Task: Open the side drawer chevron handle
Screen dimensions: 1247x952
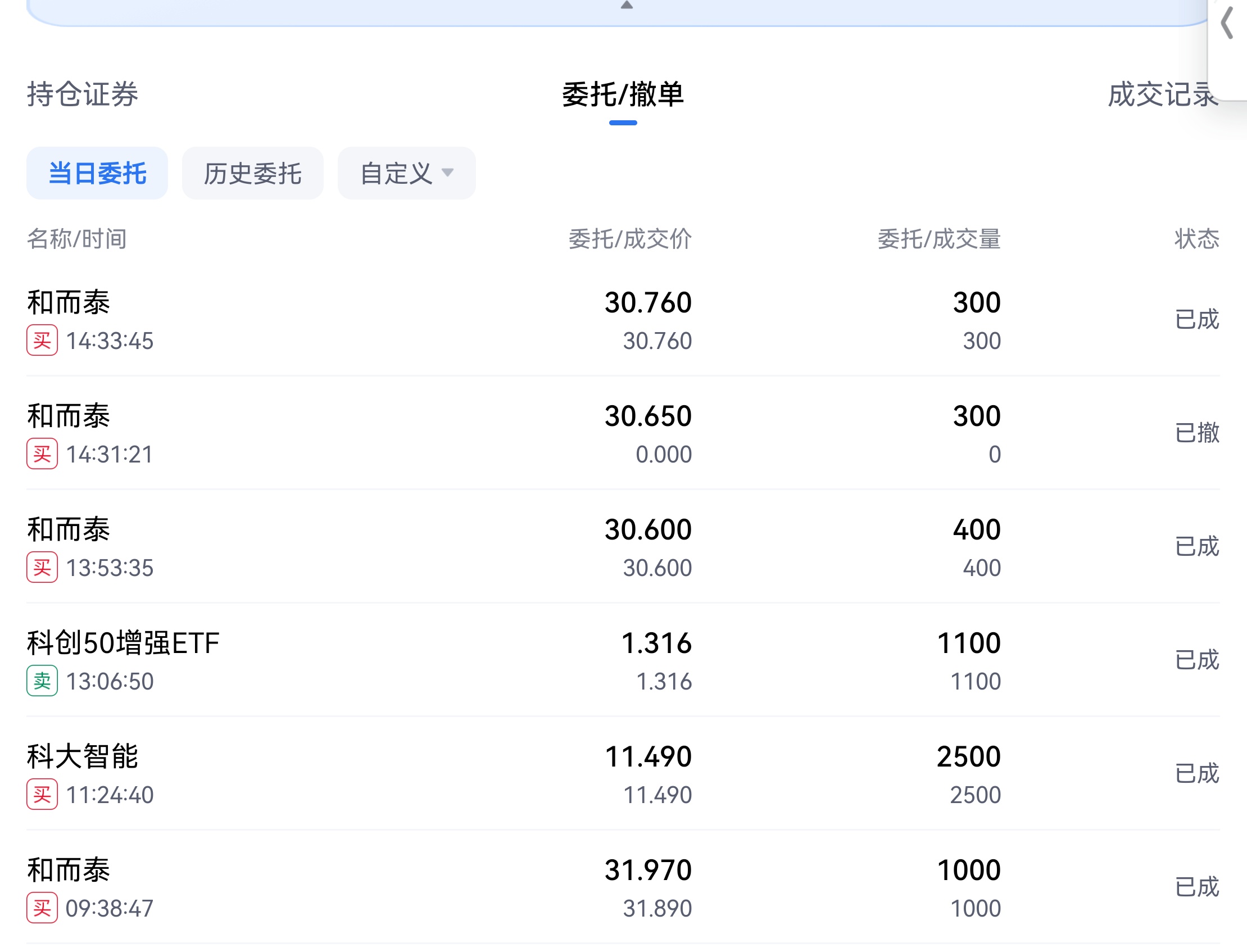Action: [1228, 22]
